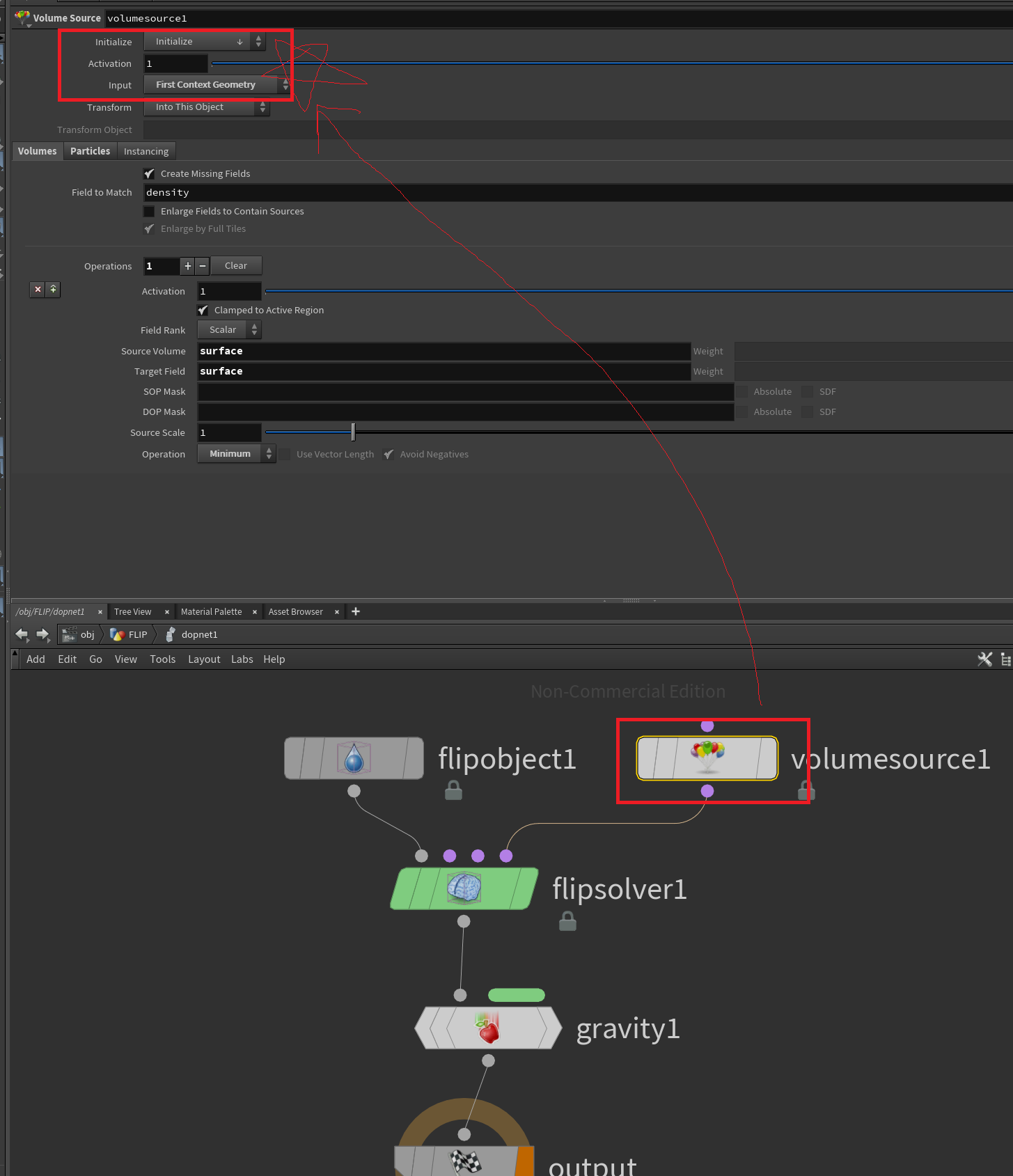
Task: Click the obj path scene icon
Action: [69, 634]
